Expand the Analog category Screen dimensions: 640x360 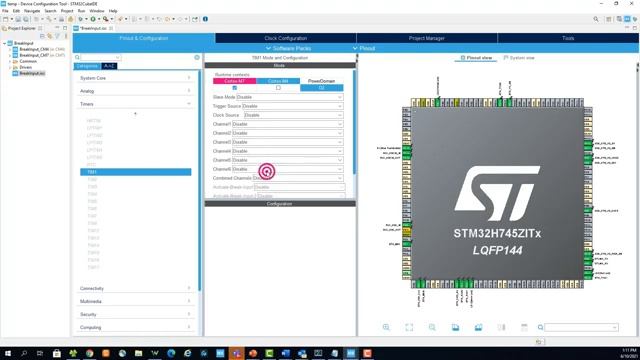point(136,91)
